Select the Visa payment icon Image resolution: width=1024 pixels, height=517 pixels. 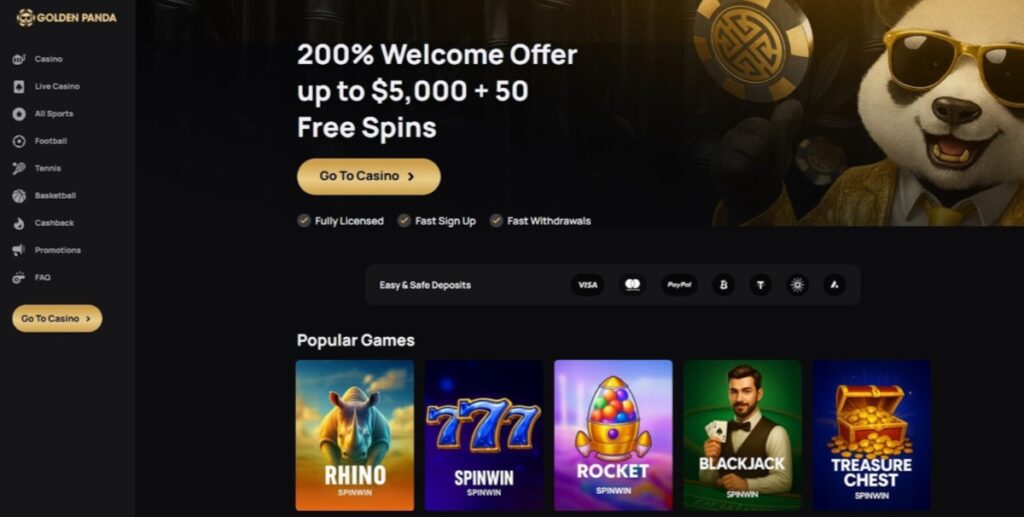587,285
